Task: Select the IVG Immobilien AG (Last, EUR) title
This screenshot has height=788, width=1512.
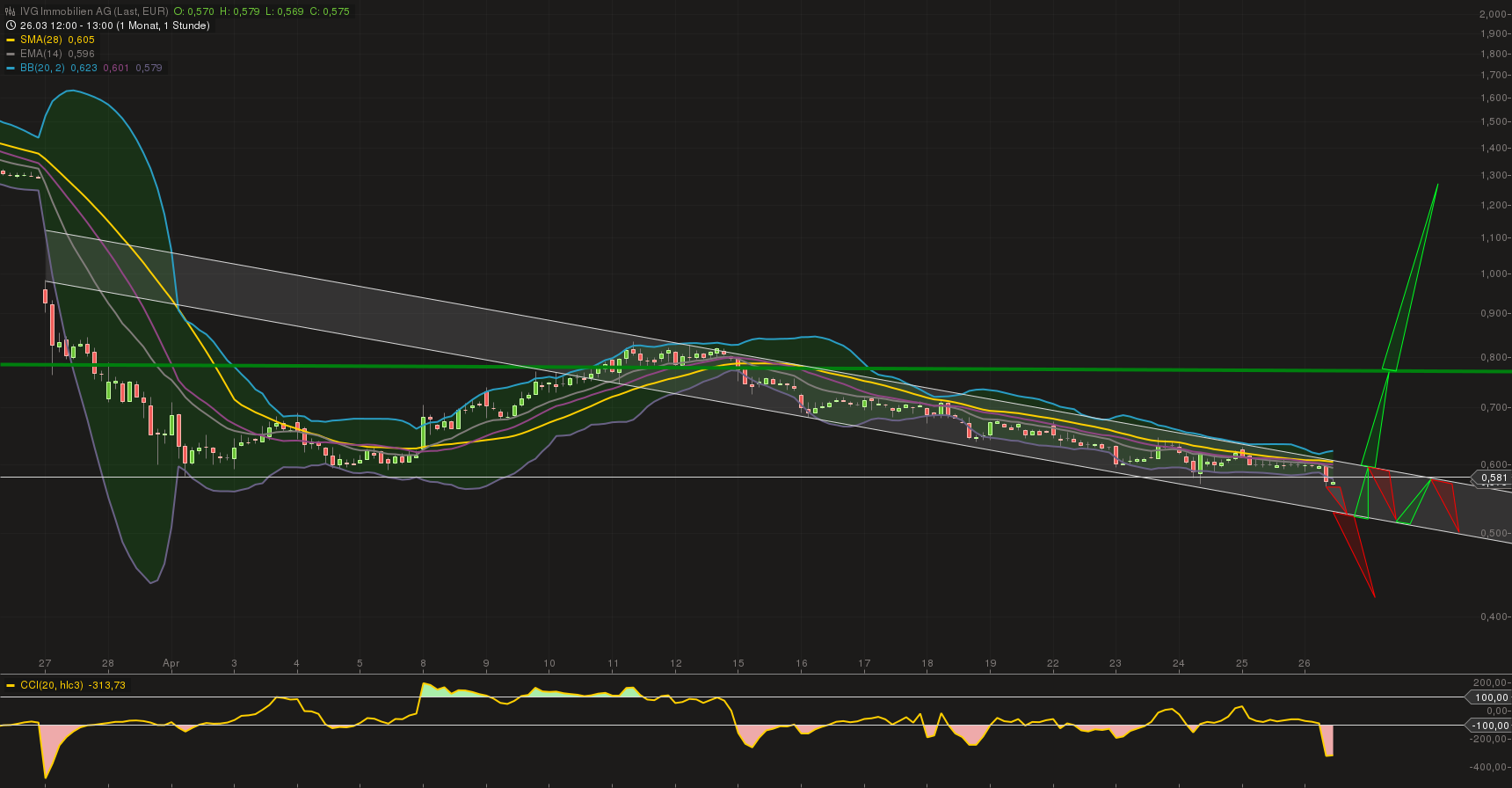Action: click(93, 11)
